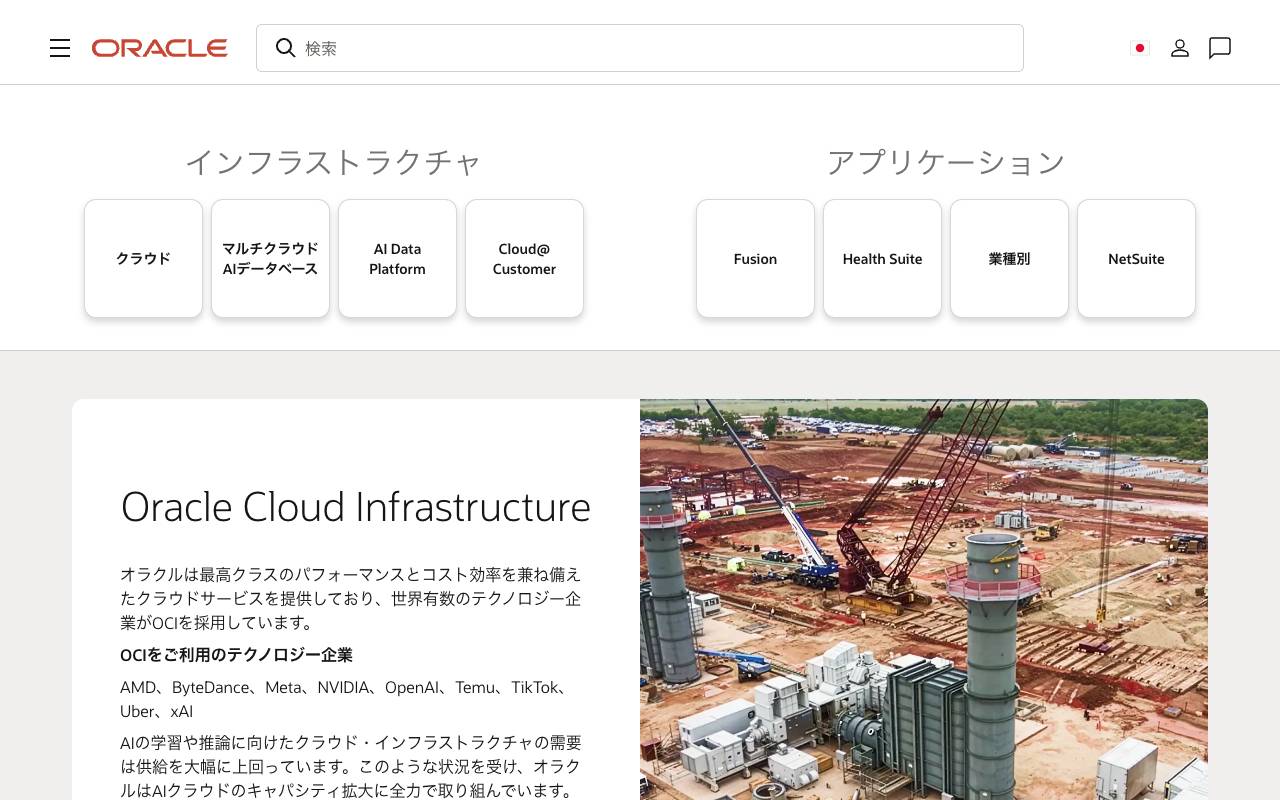
Task: Click the アプリケーション section heading
Action: pyautogui.click(x=945, y=161)
